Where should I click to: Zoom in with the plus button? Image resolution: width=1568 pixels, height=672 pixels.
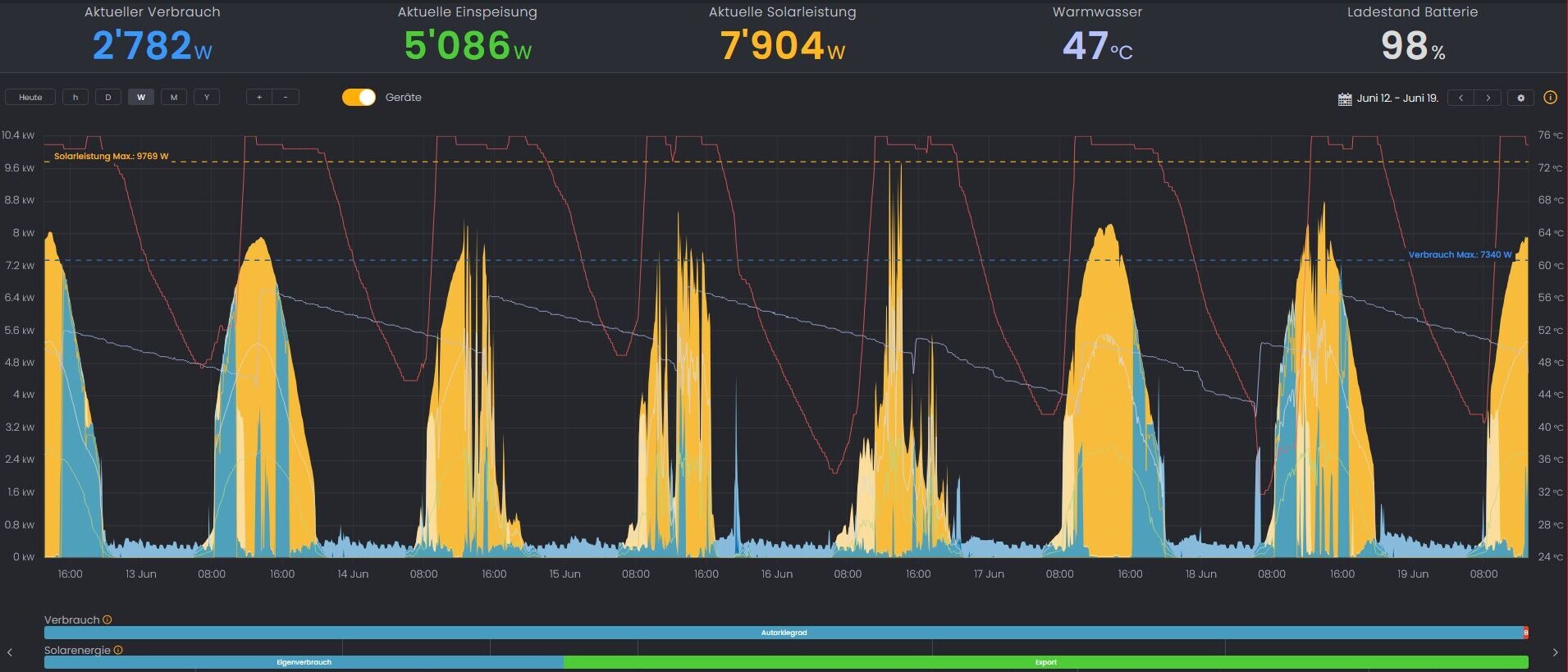(x=259, y=97)
